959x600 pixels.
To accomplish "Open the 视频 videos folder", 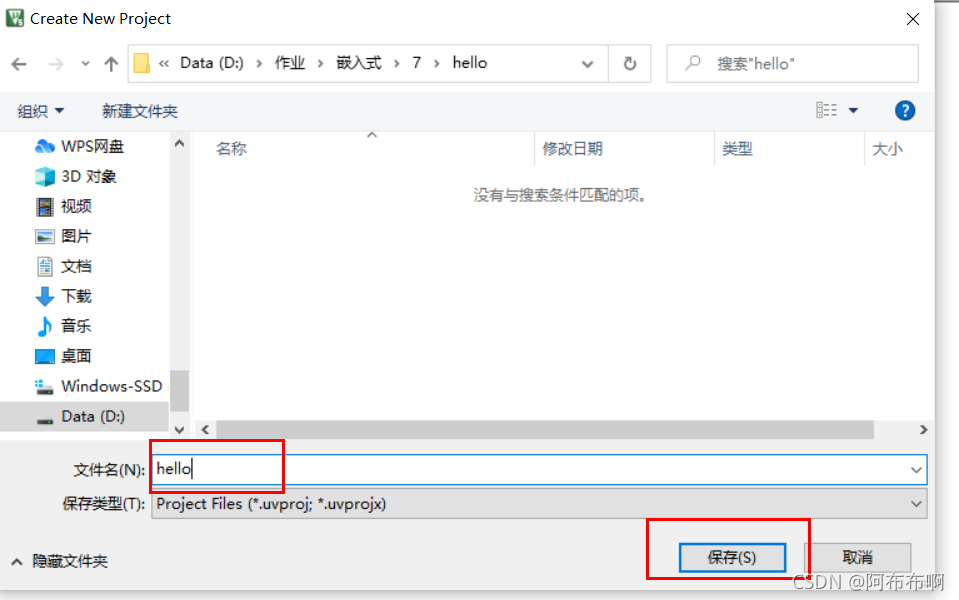I will (x=75, y=206).
